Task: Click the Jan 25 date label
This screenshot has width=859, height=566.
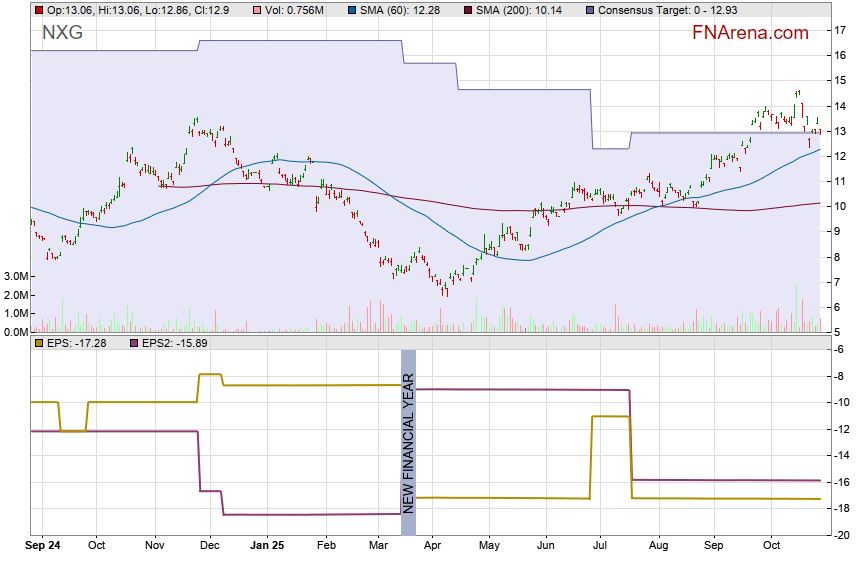Action: [x=267, y=547]
